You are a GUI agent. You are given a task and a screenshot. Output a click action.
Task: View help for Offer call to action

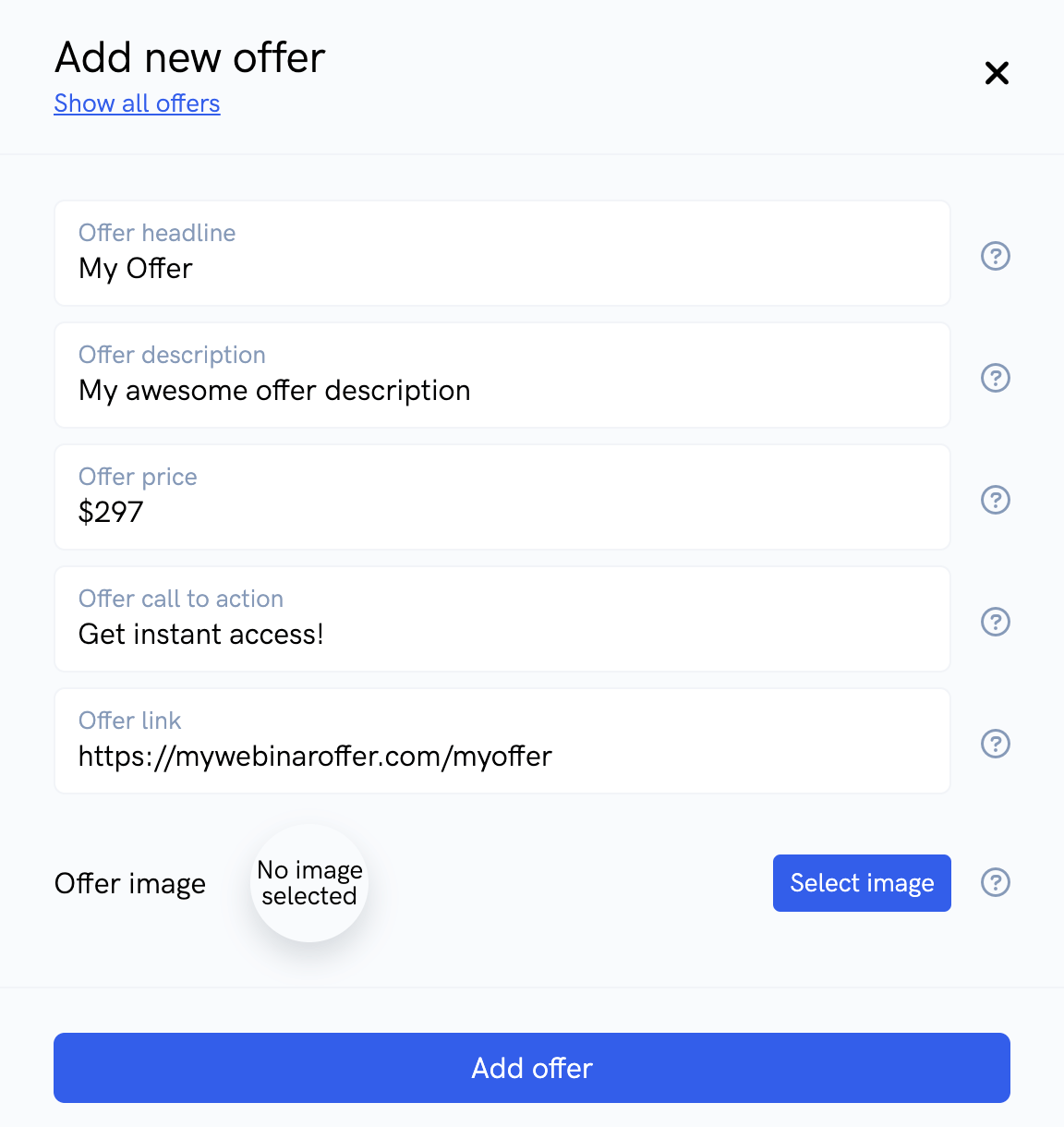[x=995, y=622]
